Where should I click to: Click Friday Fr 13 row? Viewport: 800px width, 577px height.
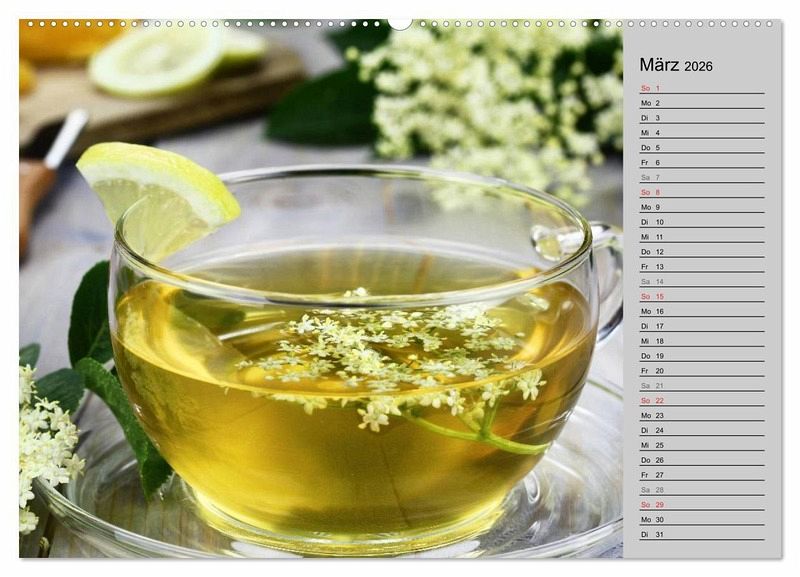702,267
